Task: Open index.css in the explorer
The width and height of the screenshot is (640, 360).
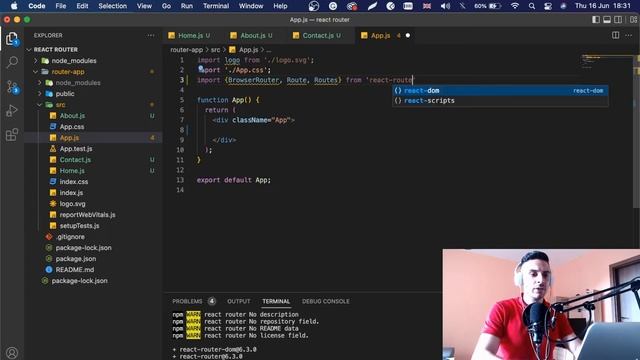Action: pos(73,182)
